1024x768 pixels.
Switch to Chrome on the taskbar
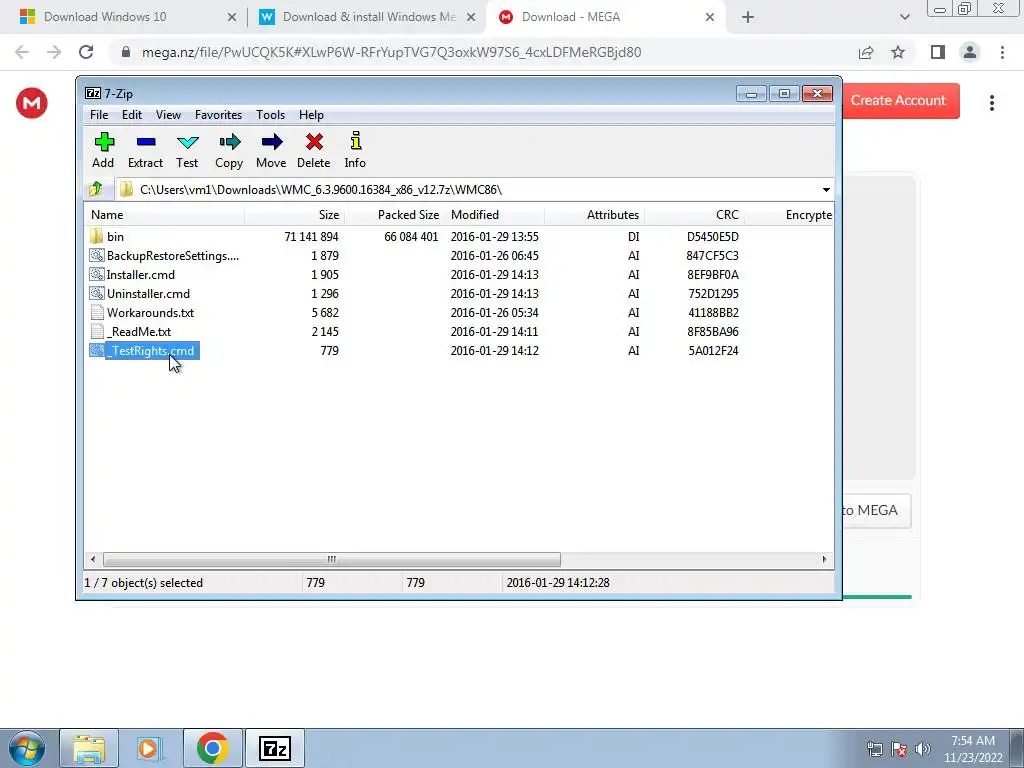click(x=212, y=748)
